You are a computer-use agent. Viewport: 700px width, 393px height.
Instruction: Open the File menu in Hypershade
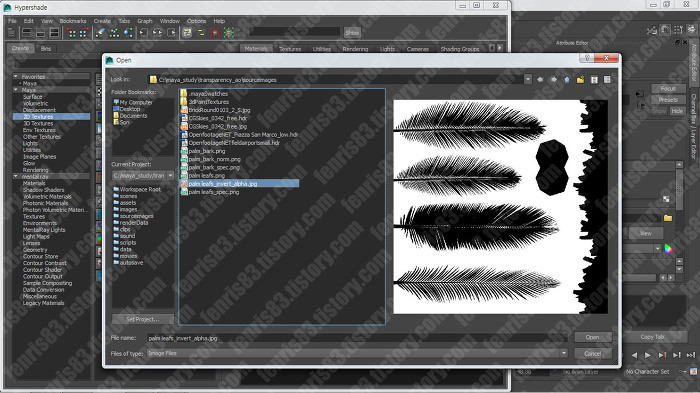pyautogui.click(x=12, y=21)
